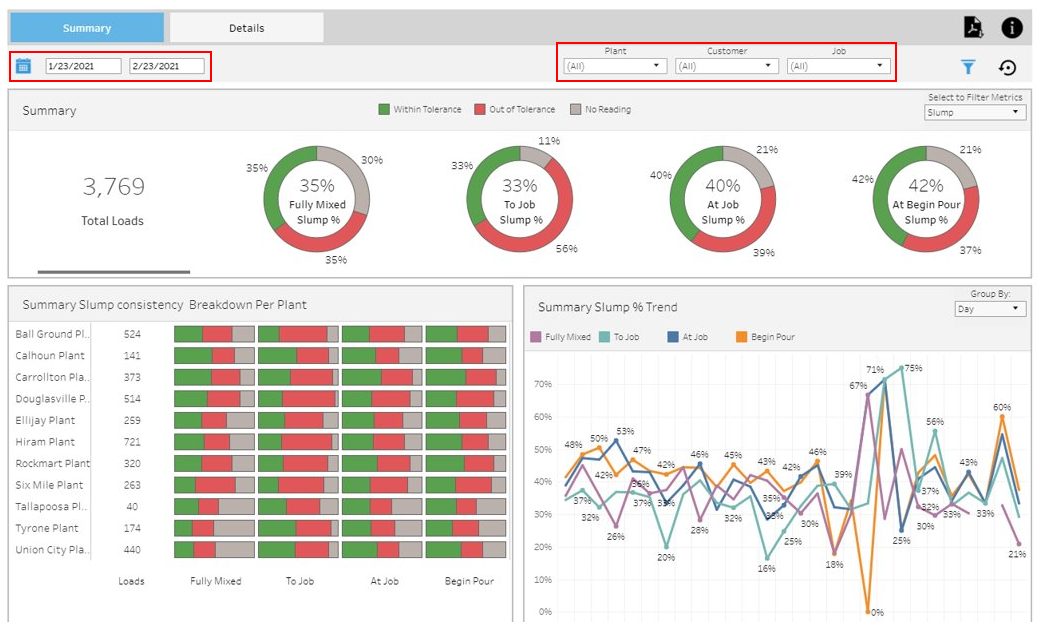Click the end date field 2/23/2021
This screenshot has height=644, width=1057.
[166, 66]
